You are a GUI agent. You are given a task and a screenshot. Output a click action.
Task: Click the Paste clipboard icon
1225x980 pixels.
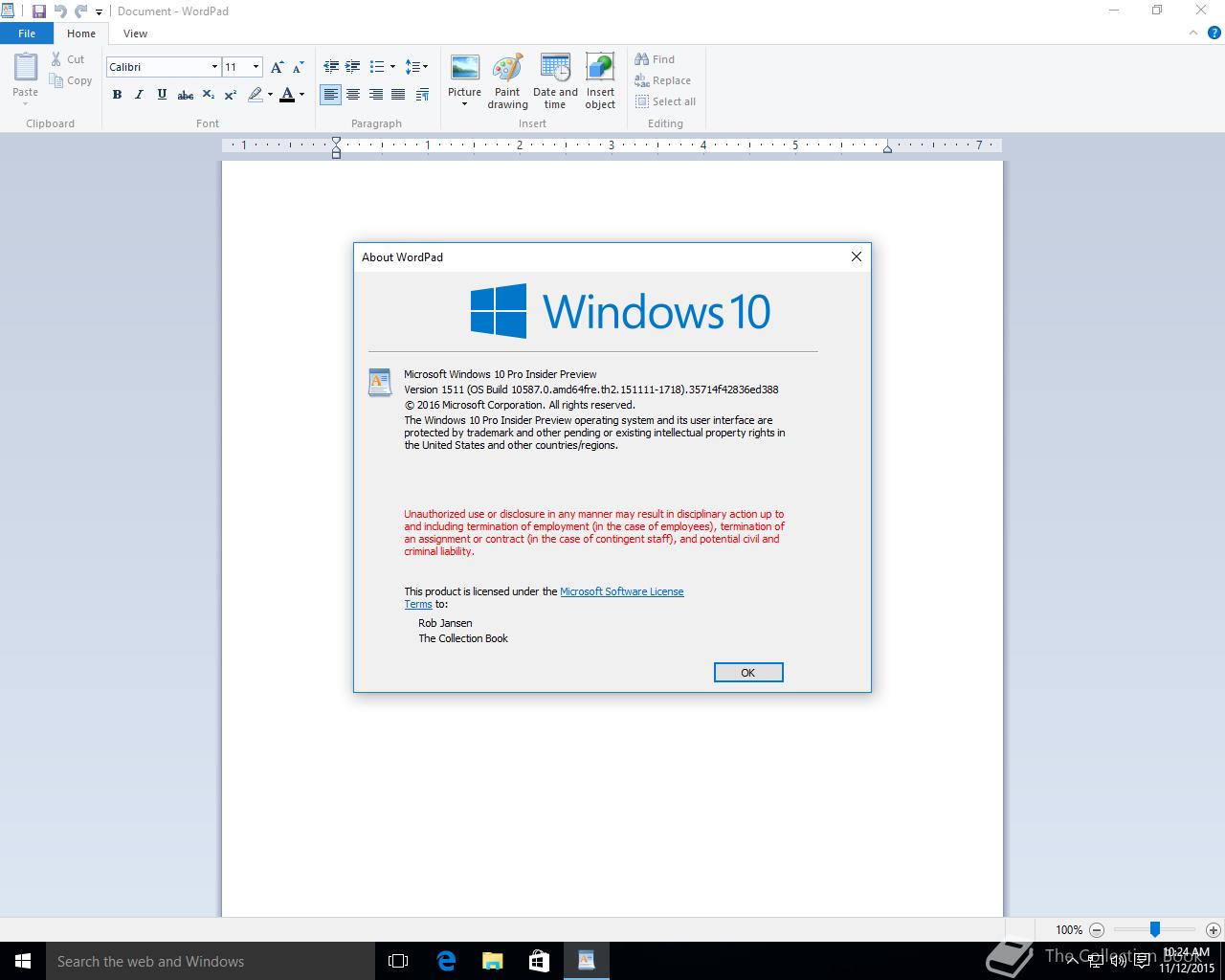tap(26, 67)
